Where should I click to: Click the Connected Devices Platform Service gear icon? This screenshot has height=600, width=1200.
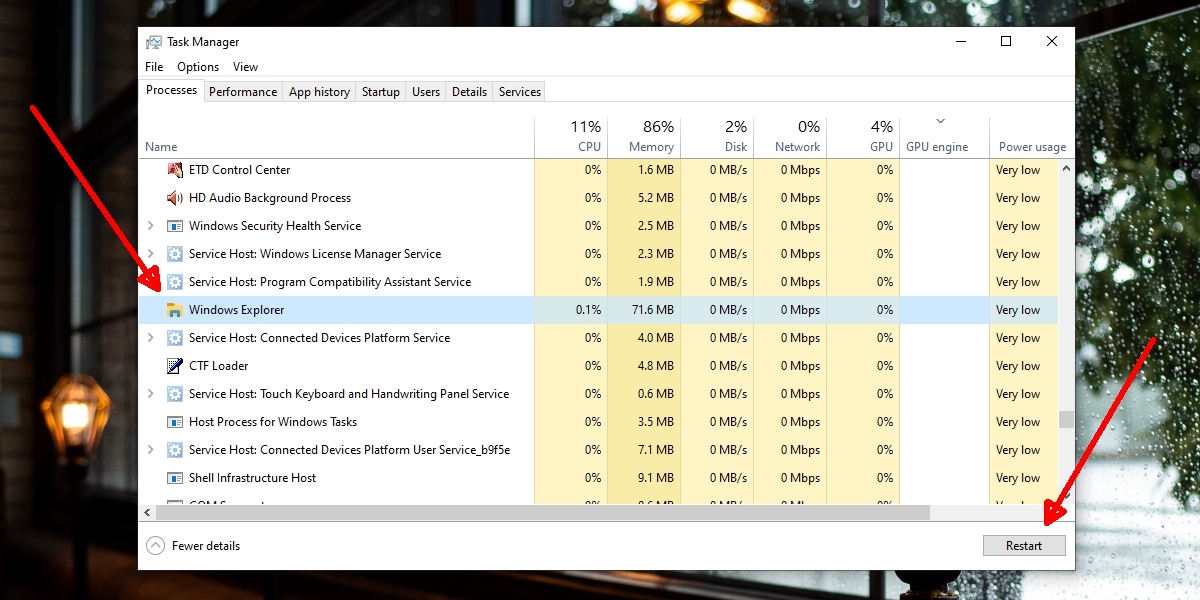point(175,338)
